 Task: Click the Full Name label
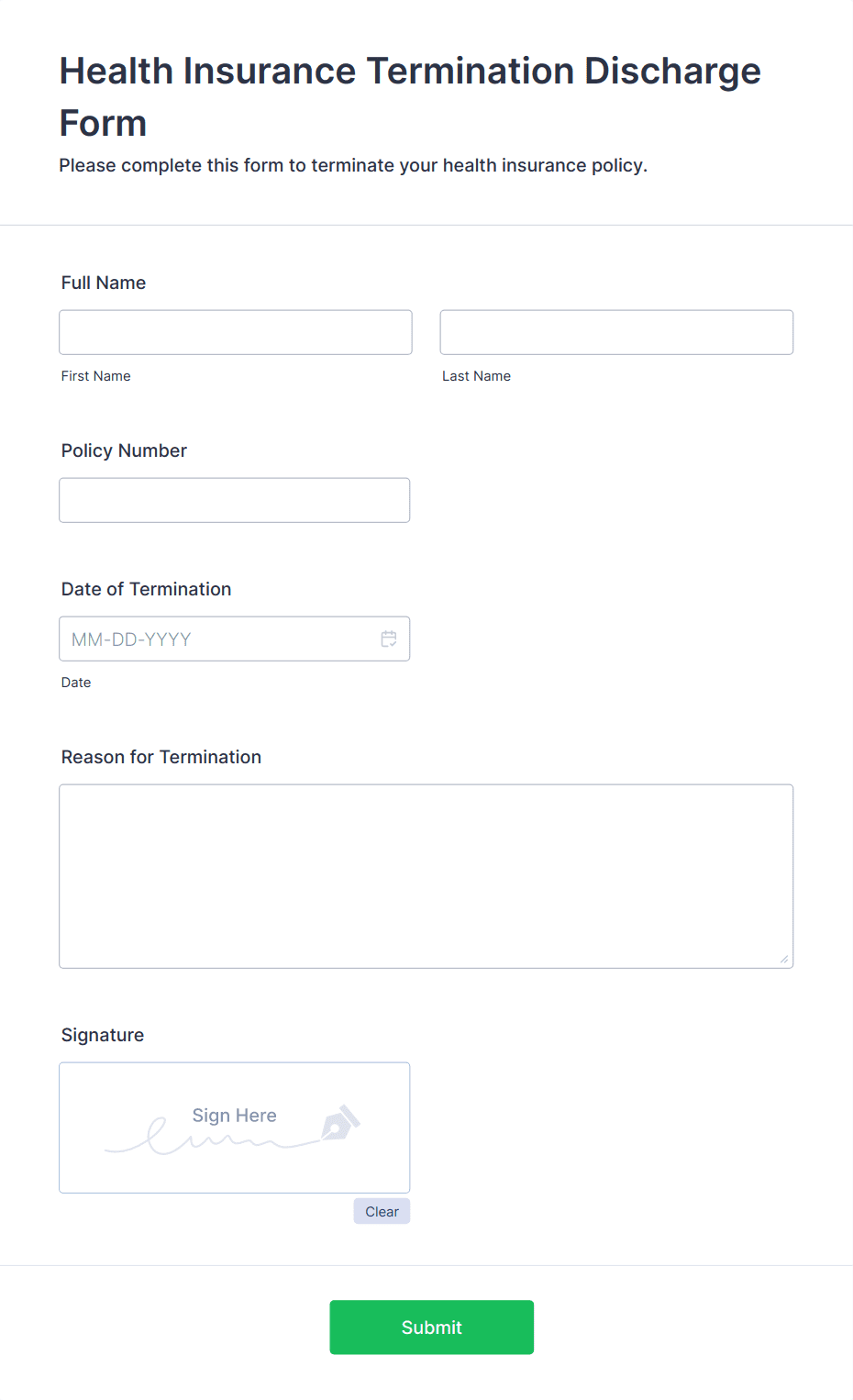[x=104, y=283]
